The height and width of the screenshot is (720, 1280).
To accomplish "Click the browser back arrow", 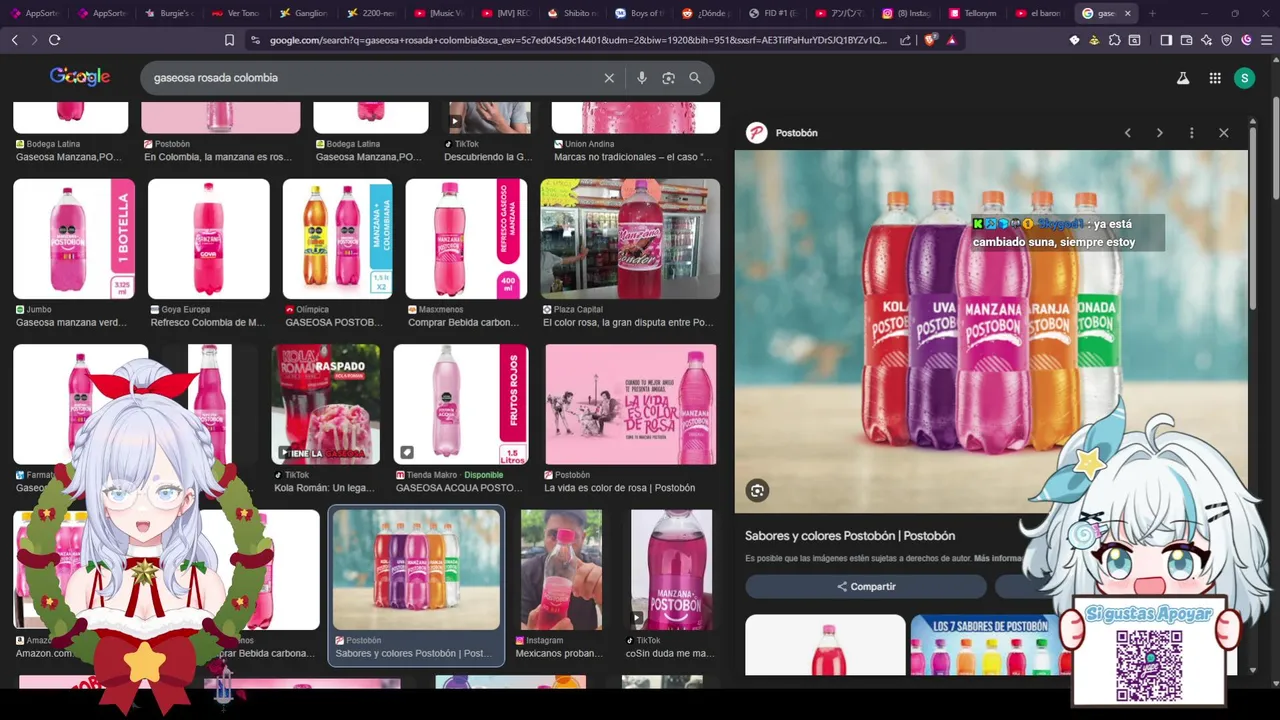I will tap(14, 40).
